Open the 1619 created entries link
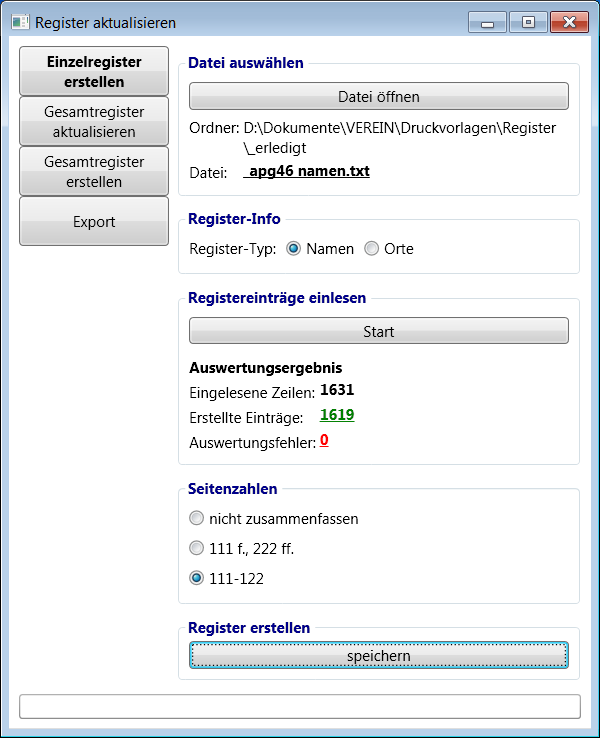The width and height of the screenshot is (600, 738). [337, 415]
